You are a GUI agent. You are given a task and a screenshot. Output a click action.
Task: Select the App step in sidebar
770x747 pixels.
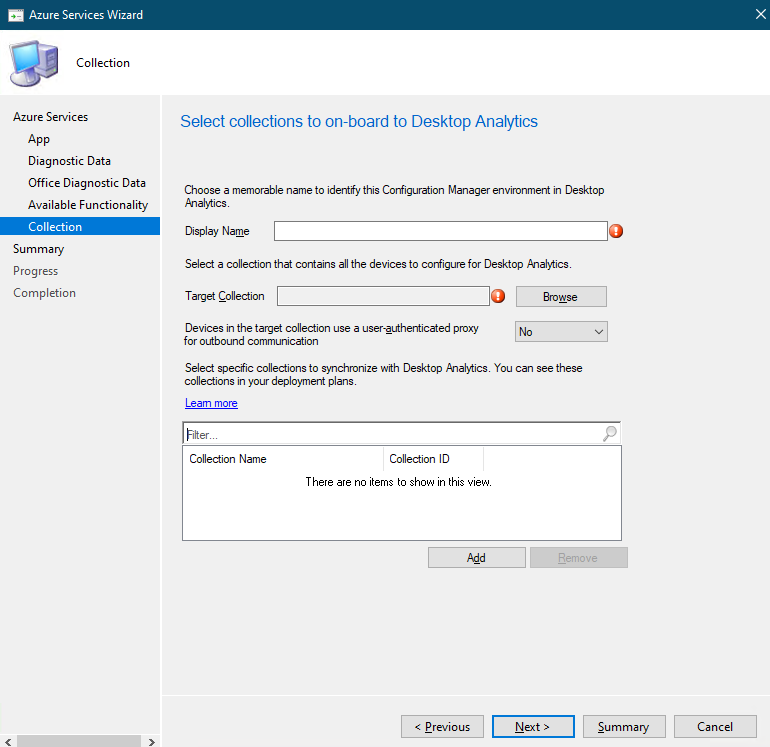coord(39,139)
